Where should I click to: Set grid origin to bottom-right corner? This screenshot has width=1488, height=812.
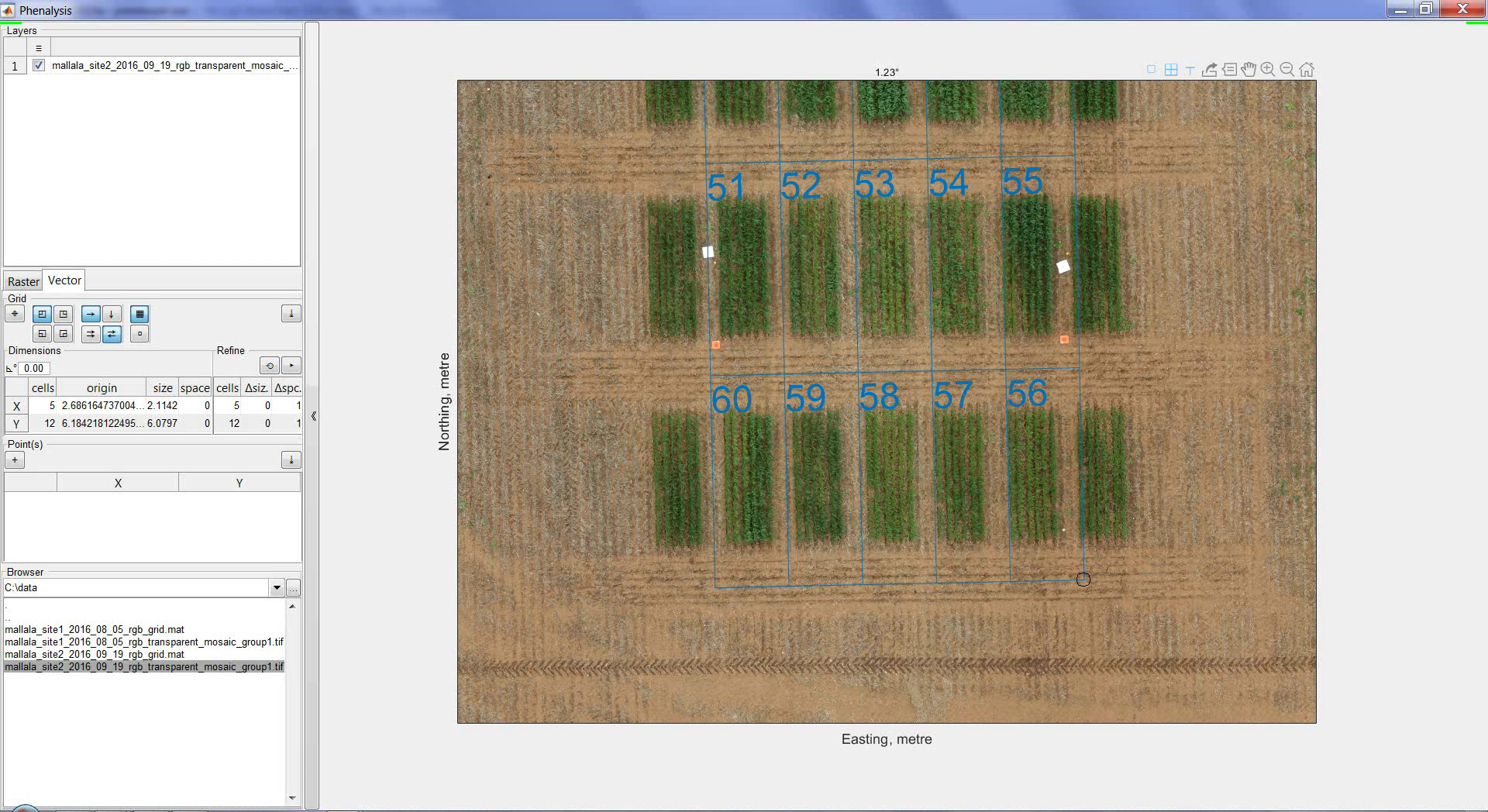coord(64,334)
